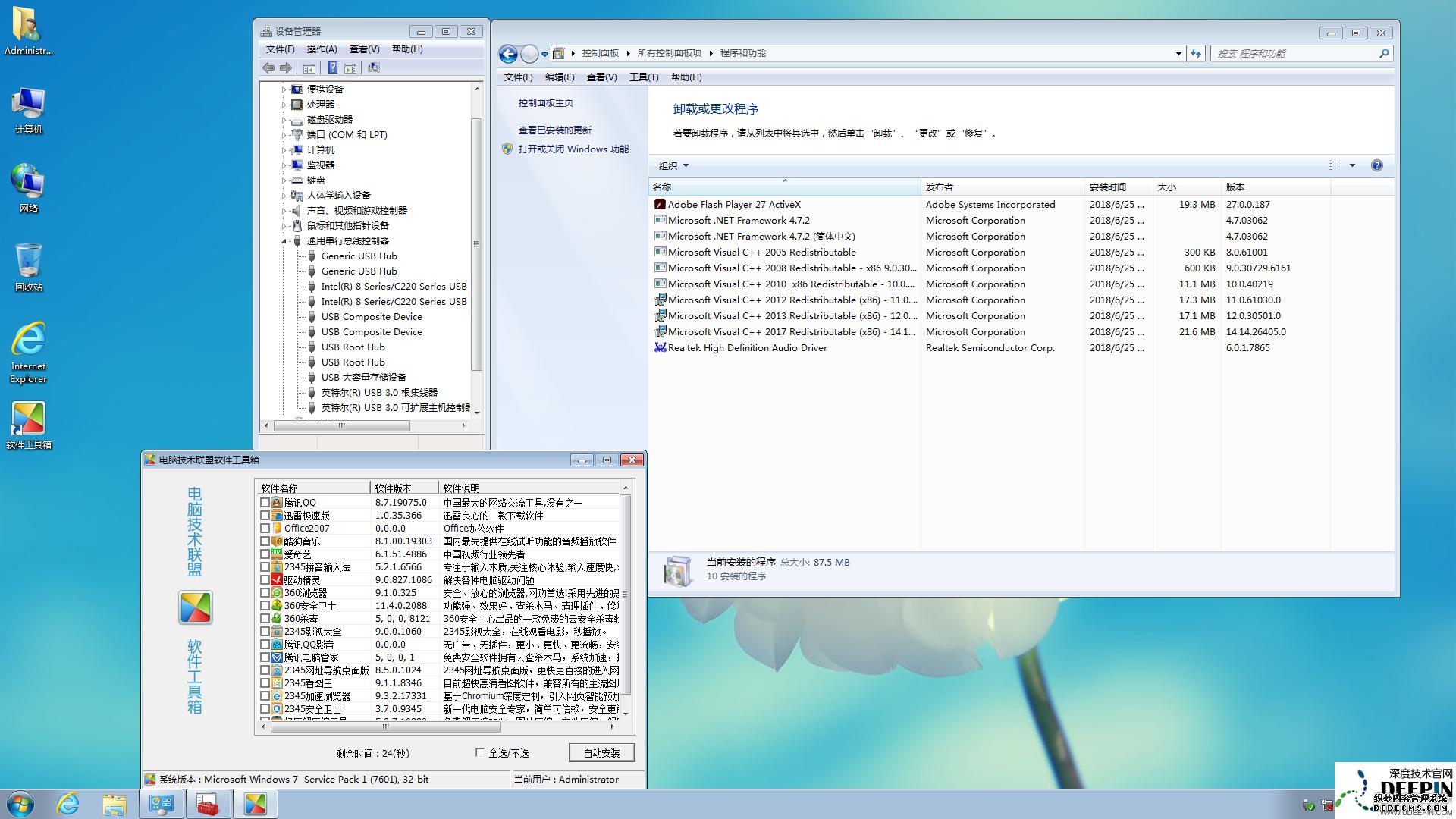Select the Adobe Flash Player 27 ActiveX icon
Viewport: 1456px width, 819px height.
[660, 205]
